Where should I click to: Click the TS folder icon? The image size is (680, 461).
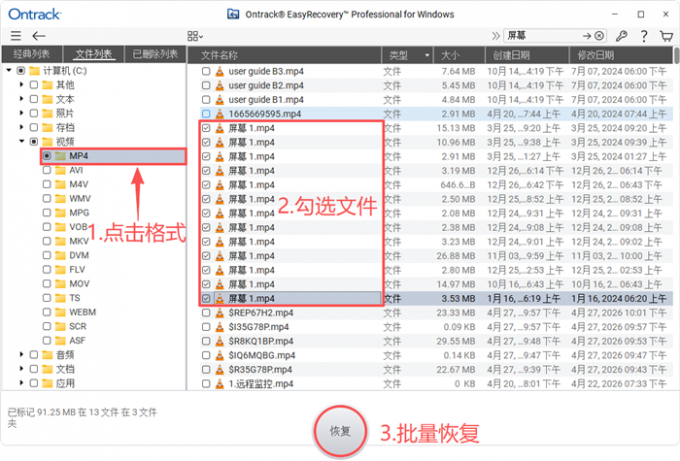(60, 298)
